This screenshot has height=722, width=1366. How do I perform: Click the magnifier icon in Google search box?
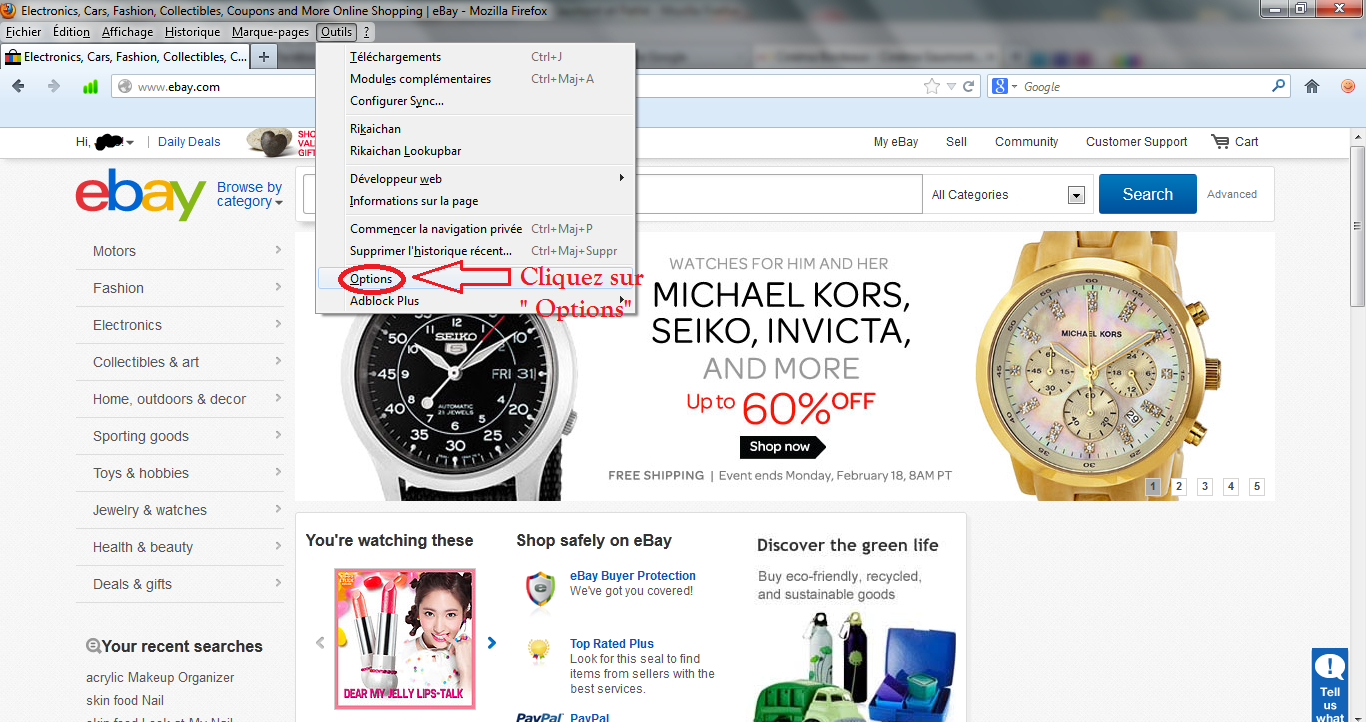pyautogui.click(x=1278, y=87)
